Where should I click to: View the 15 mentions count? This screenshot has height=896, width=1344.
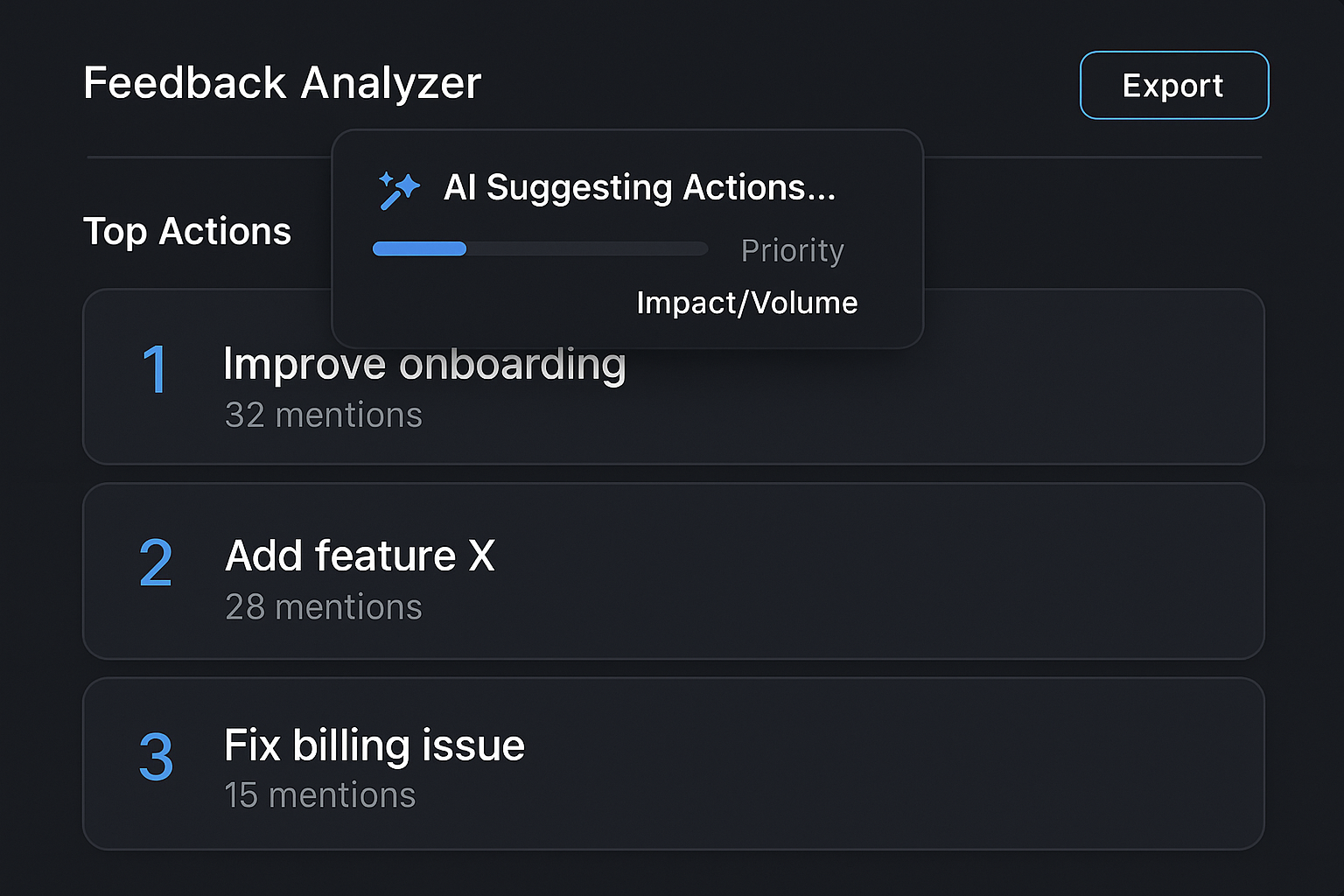pos(319,795)
